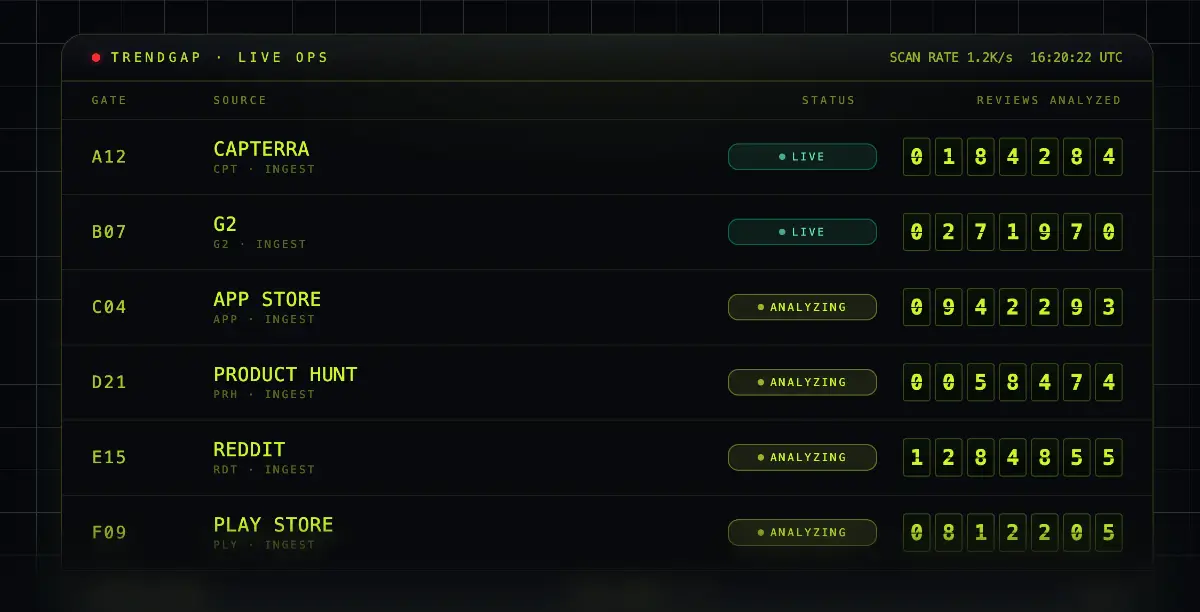Image resolution: width=1200 pixels, height=612 pixels.
Task: Open the PLAY STORE source entry
Action: tap(273, 524)
